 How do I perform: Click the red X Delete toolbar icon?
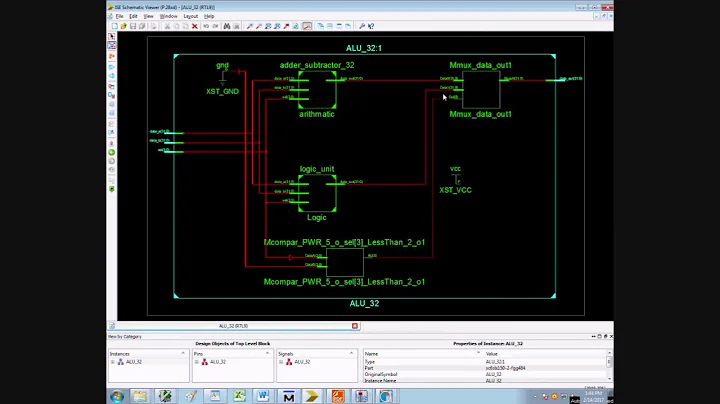195,26
